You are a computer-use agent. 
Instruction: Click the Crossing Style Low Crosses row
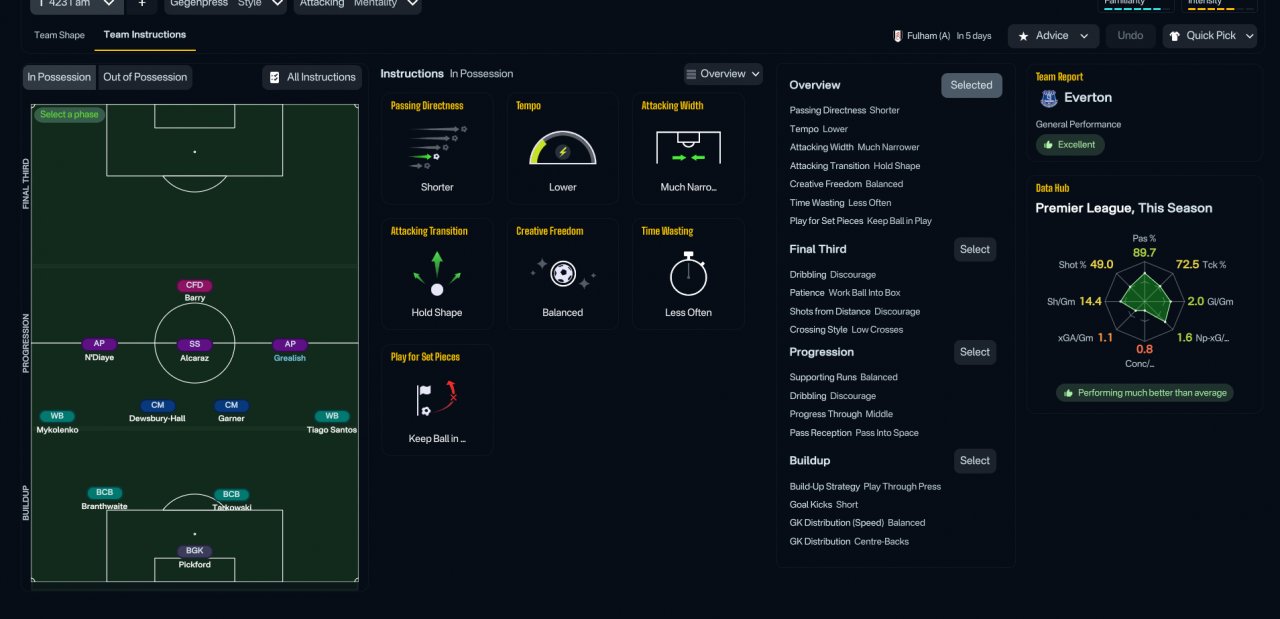click(x=846, y=329)
